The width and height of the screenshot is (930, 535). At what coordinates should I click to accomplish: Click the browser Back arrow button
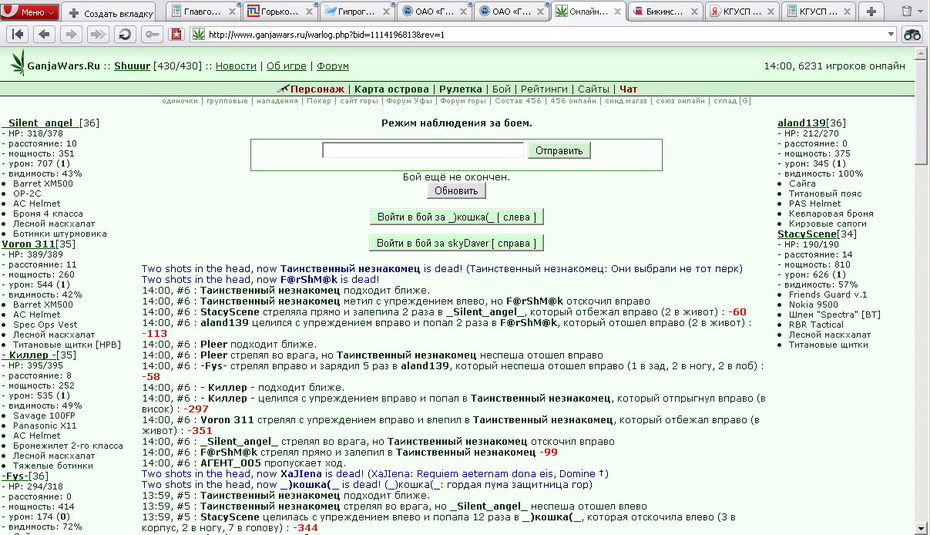44,34
